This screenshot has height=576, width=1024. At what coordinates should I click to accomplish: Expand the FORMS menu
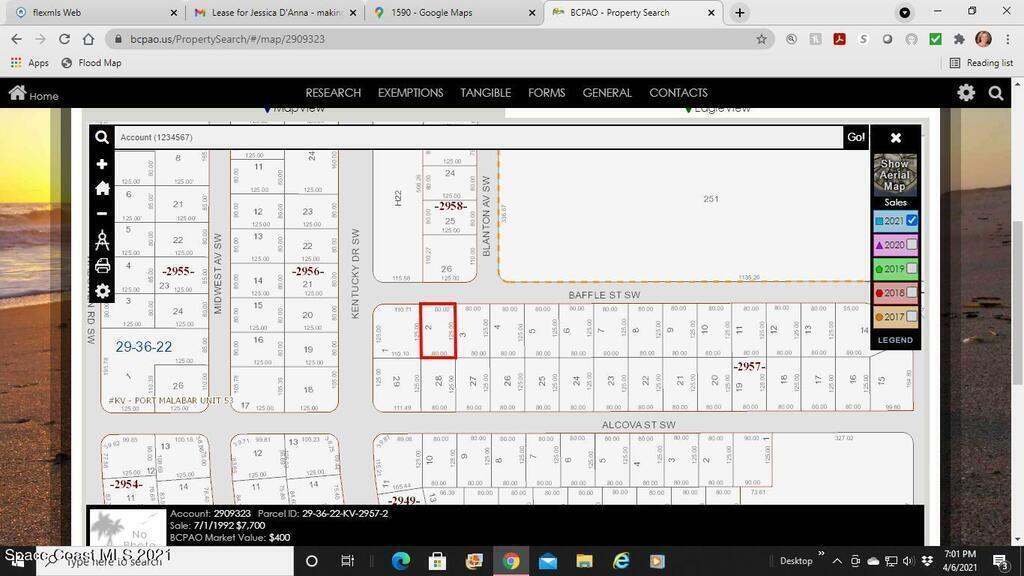[546, 93]
